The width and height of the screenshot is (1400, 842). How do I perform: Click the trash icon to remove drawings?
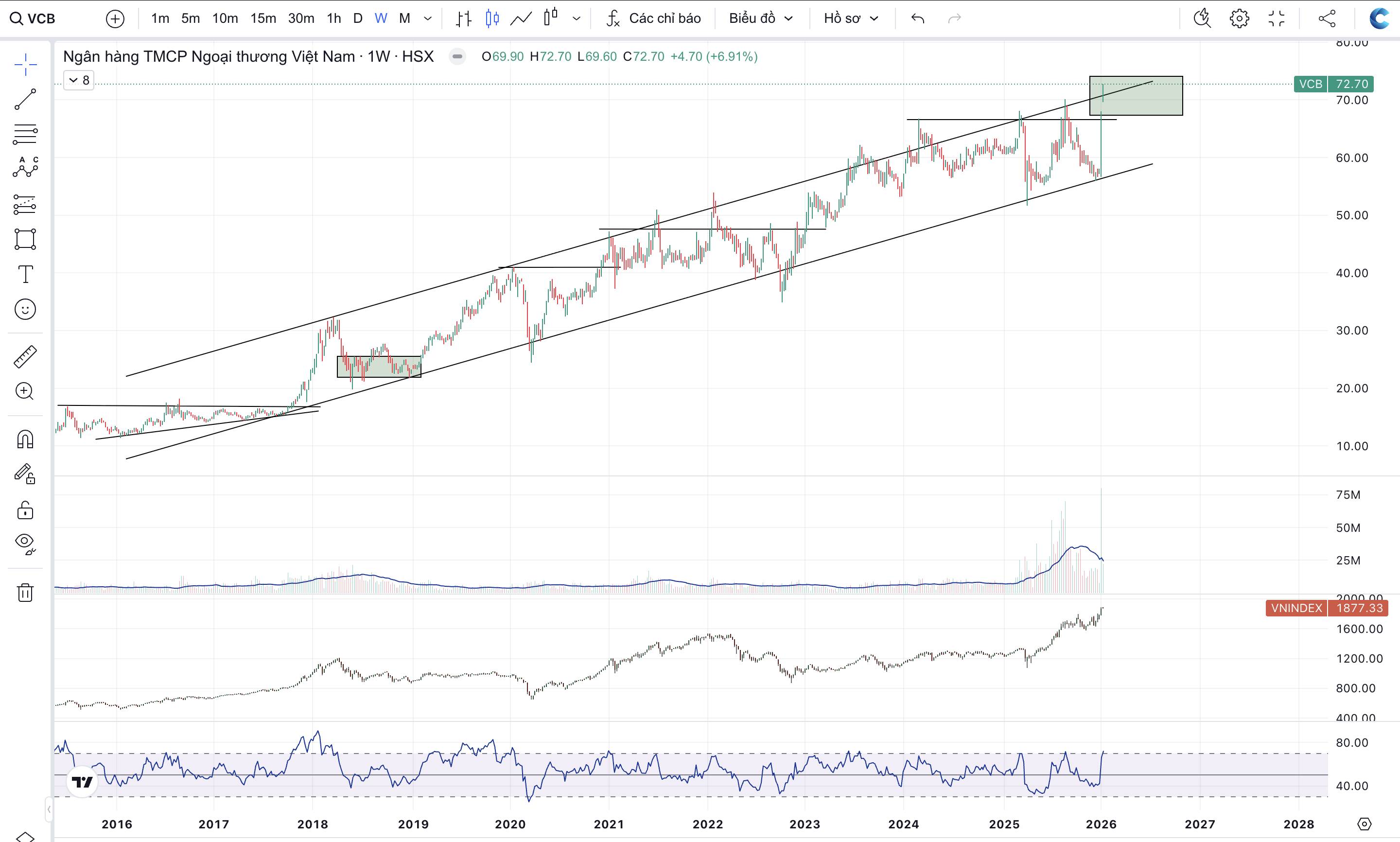tap(25, 592)
